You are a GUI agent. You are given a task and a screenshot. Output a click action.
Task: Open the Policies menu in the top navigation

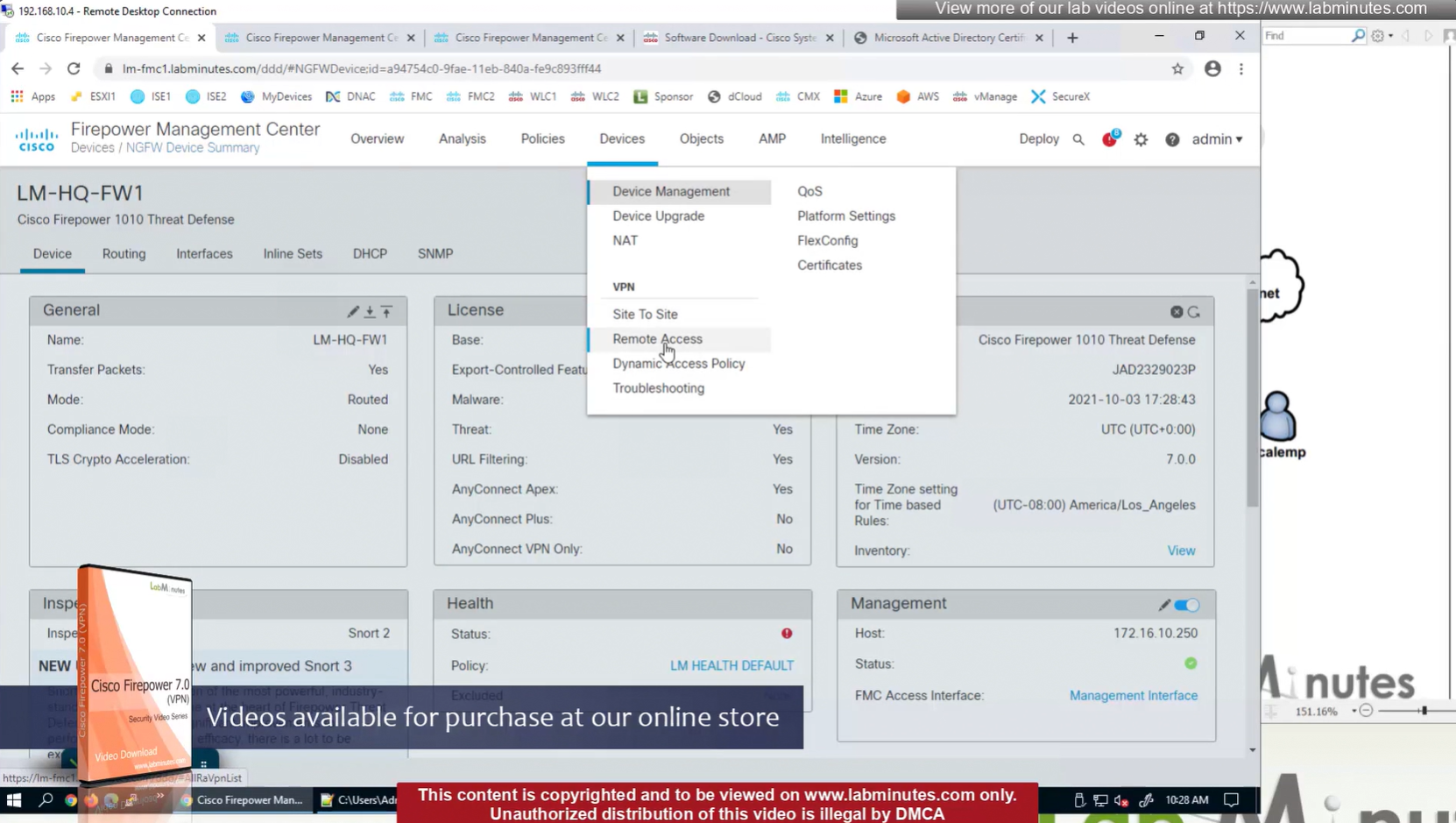coord(542,138)
